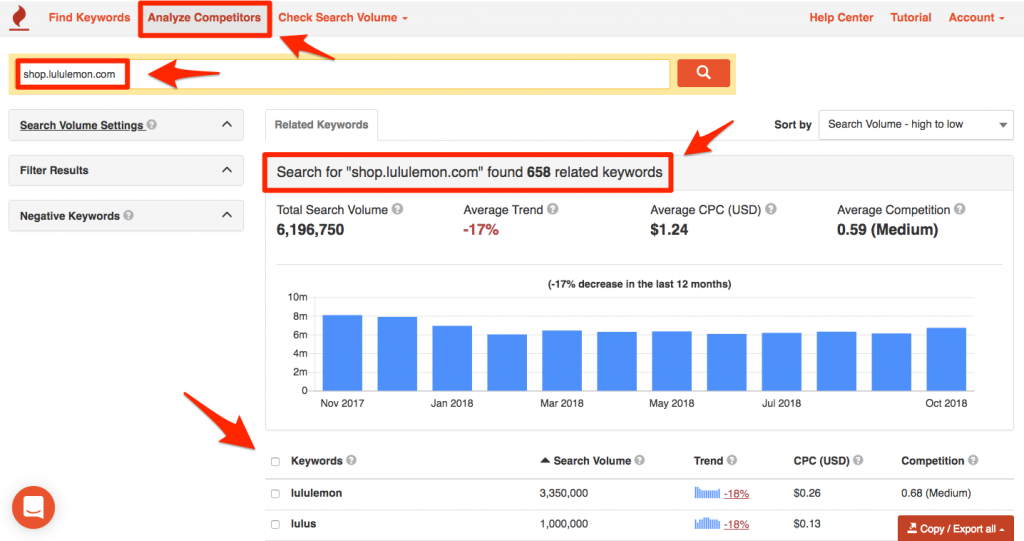Image resolution: width=1024 pixels, height=541 pixels.
Task: Click the lululemon keyword
Action: click(x=316, y=493)
